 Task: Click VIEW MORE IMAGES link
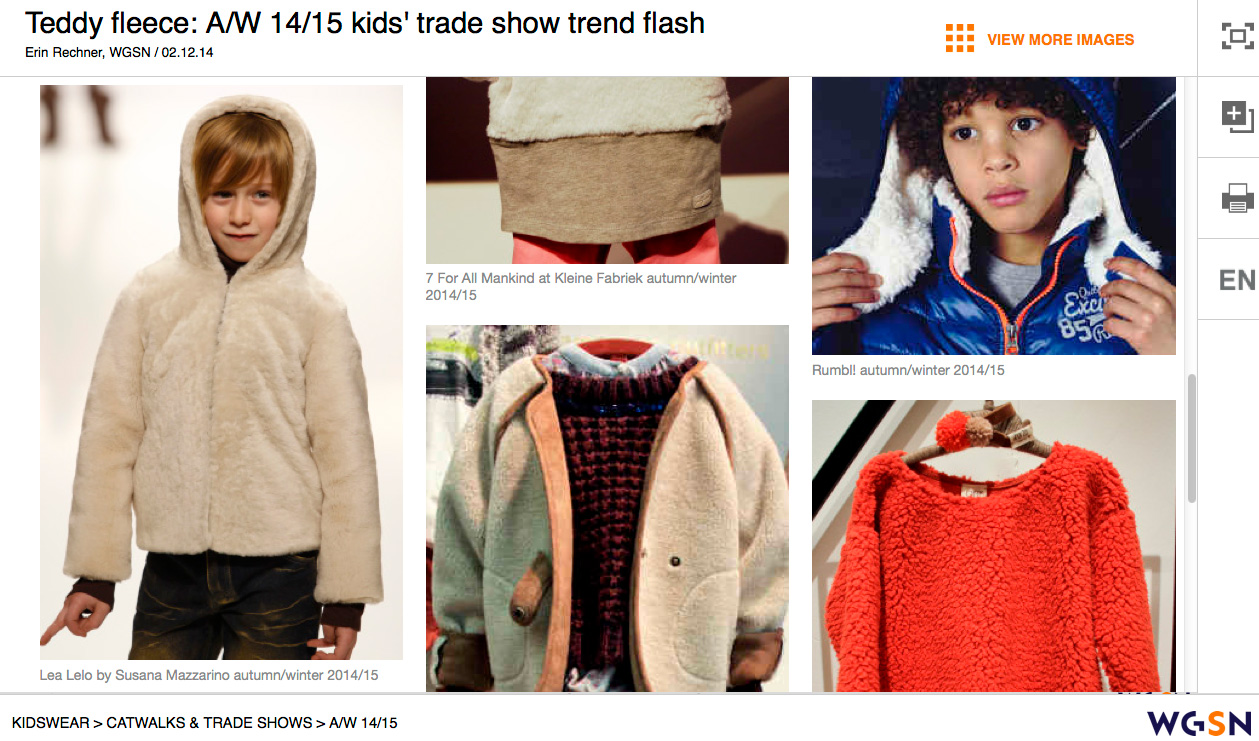1060,40
